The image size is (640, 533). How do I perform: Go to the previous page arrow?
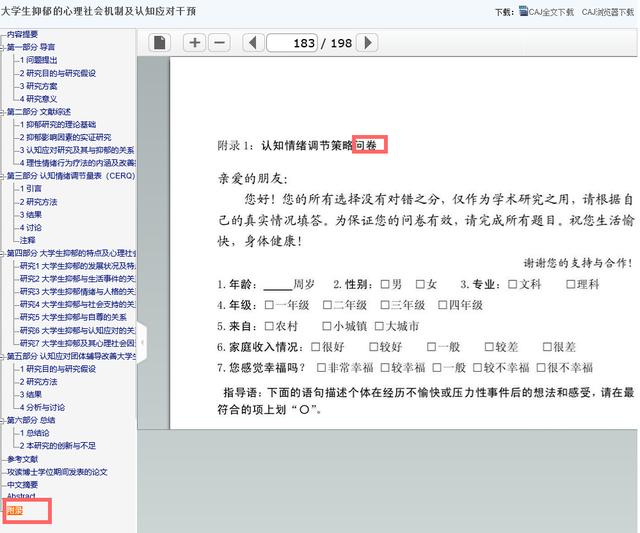(x=252, y=42)
